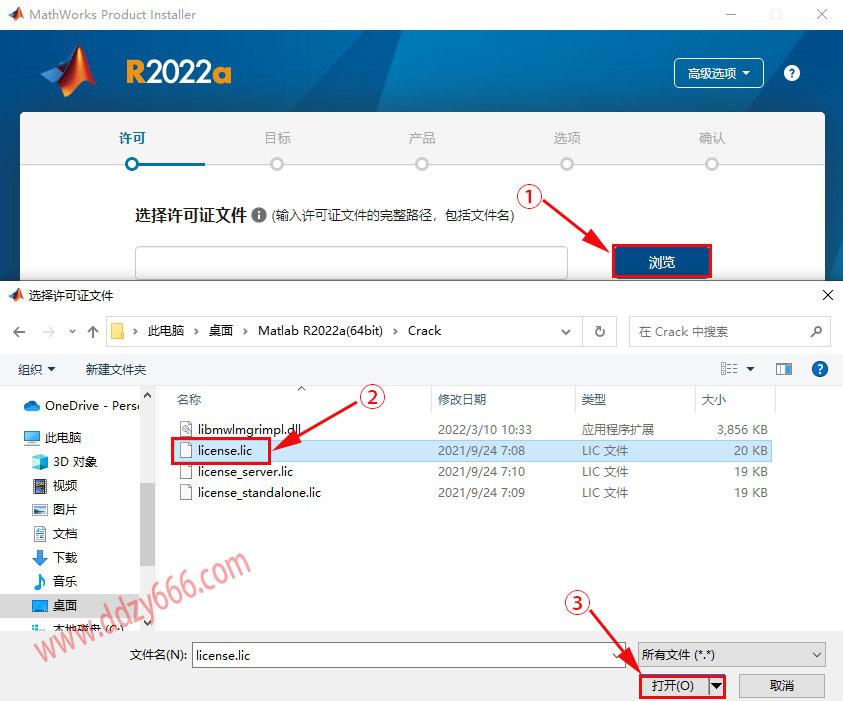Close the 选择许可证文件 dialog
The image size is (843, 701).
pos(828,295)
